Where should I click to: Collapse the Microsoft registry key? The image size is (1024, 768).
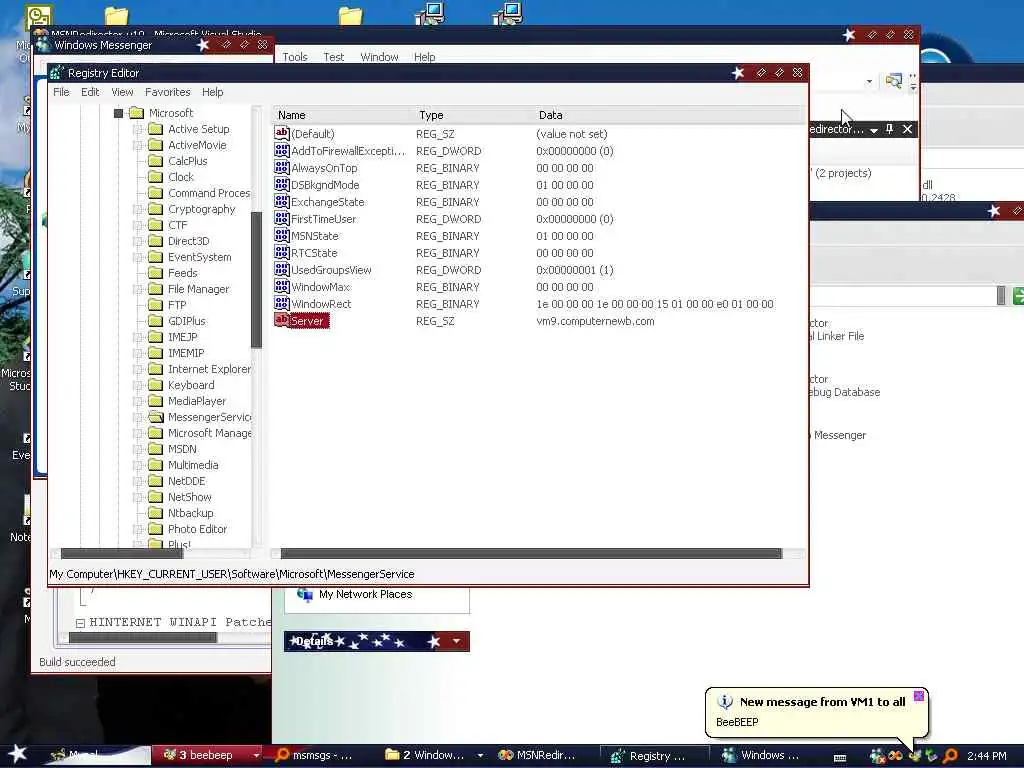pos(118,113)
